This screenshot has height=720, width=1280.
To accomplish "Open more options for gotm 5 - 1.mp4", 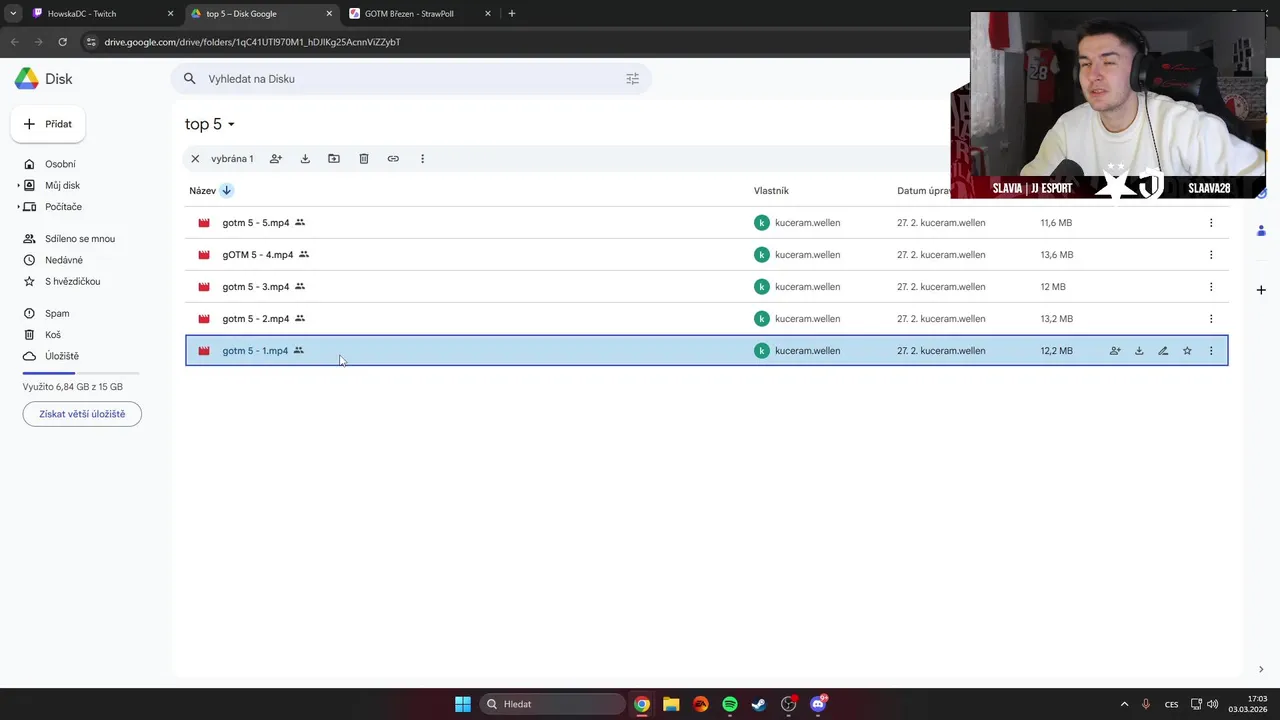I will pos(1211,351).
